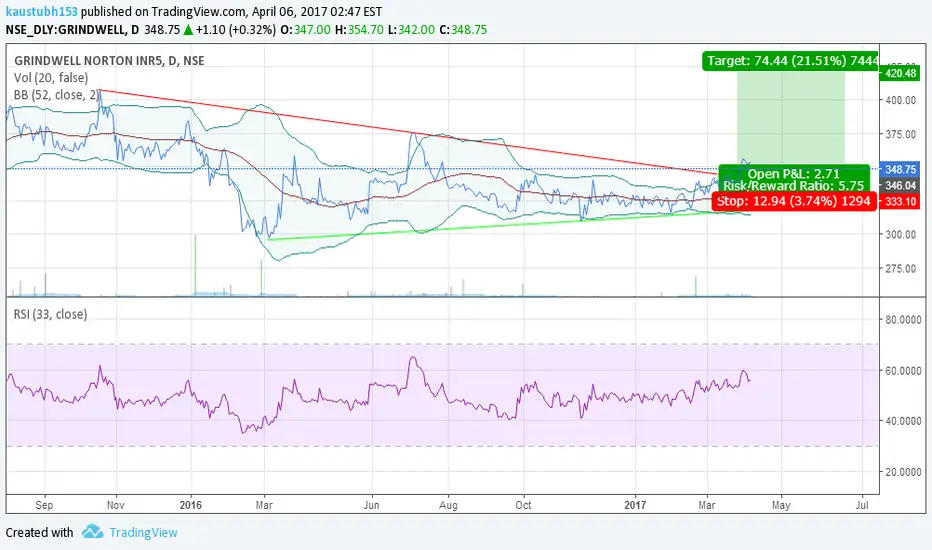
Task: Click the 420.48 target price tag
Action: [900, 73]
